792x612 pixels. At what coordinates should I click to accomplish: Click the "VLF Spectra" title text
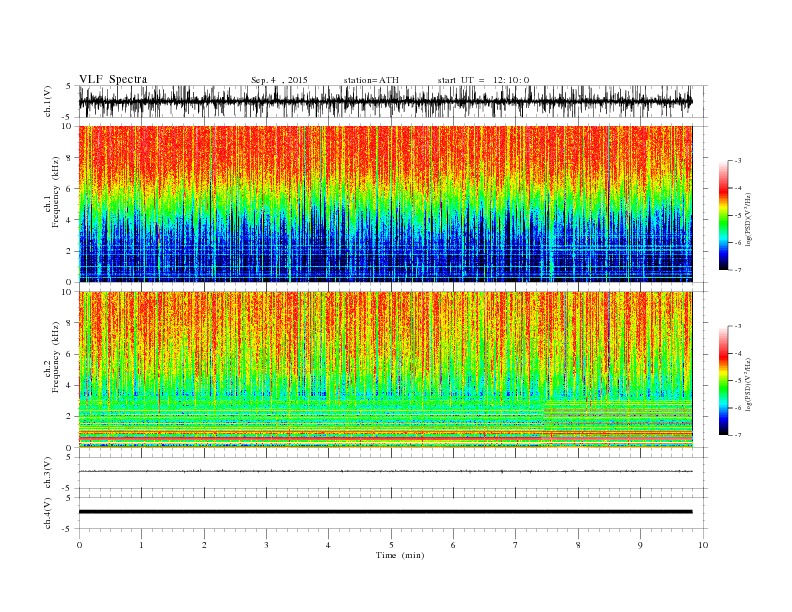[x=113, y=79]
